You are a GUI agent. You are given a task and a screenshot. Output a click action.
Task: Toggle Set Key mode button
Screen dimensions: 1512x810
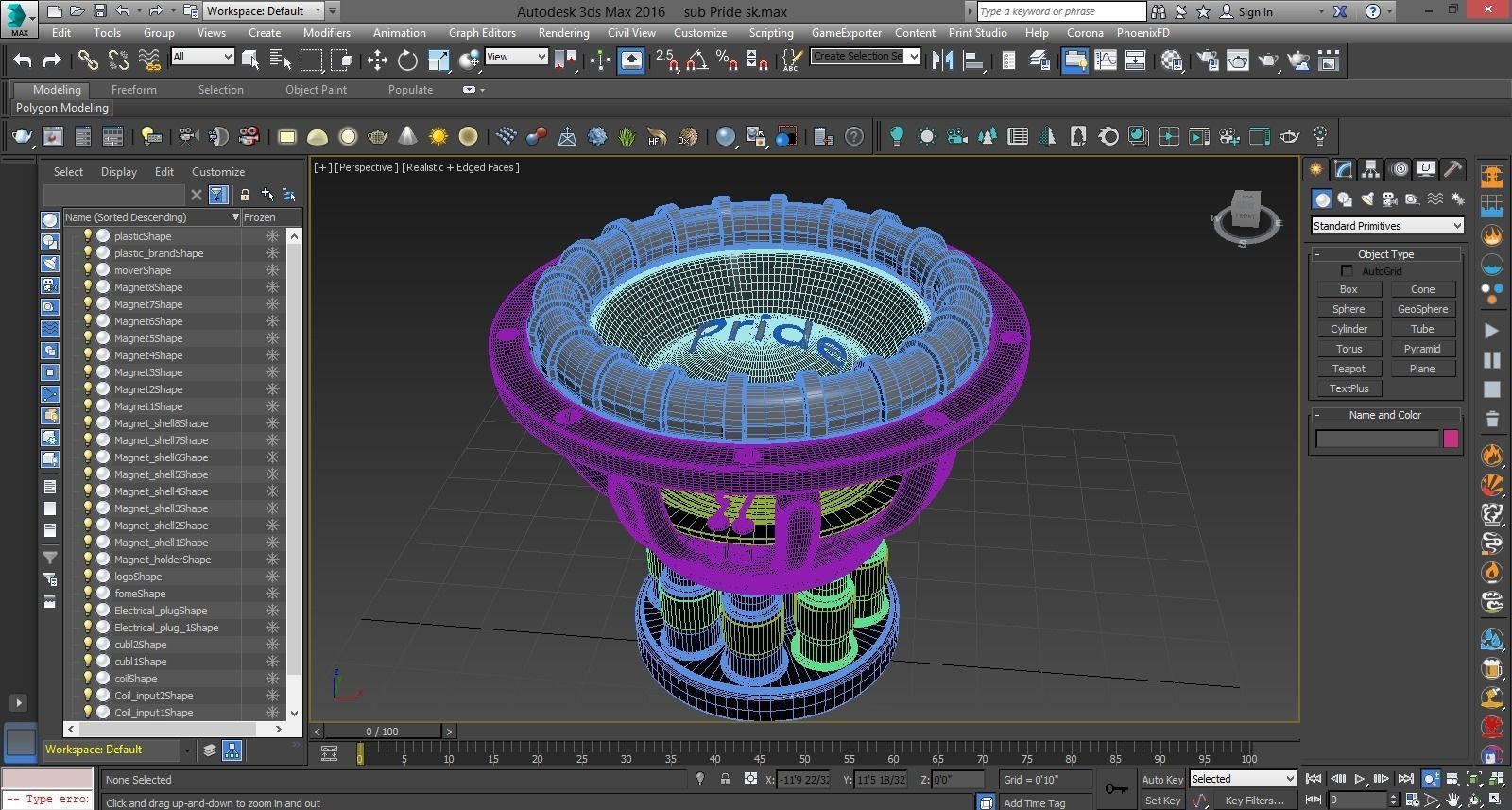coord(1161,801)
